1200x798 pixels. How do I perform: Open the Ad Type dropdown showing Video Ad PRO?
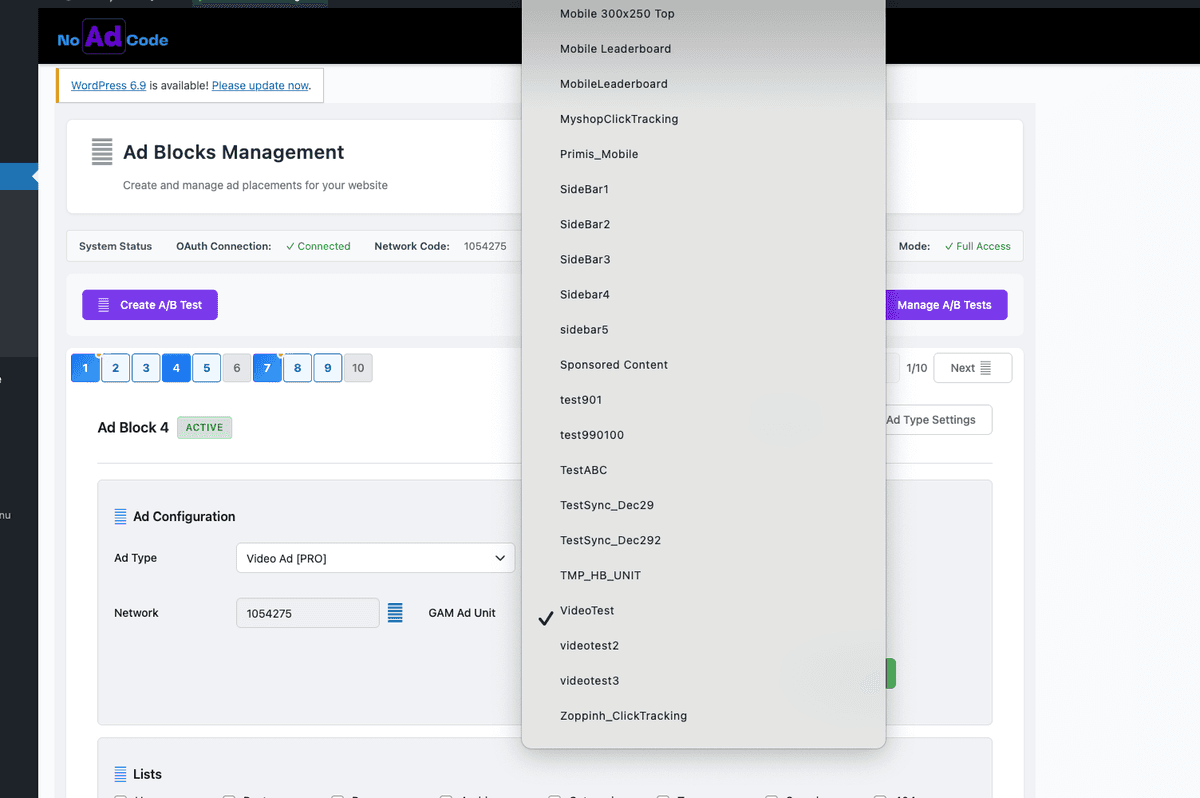[375, 558]
